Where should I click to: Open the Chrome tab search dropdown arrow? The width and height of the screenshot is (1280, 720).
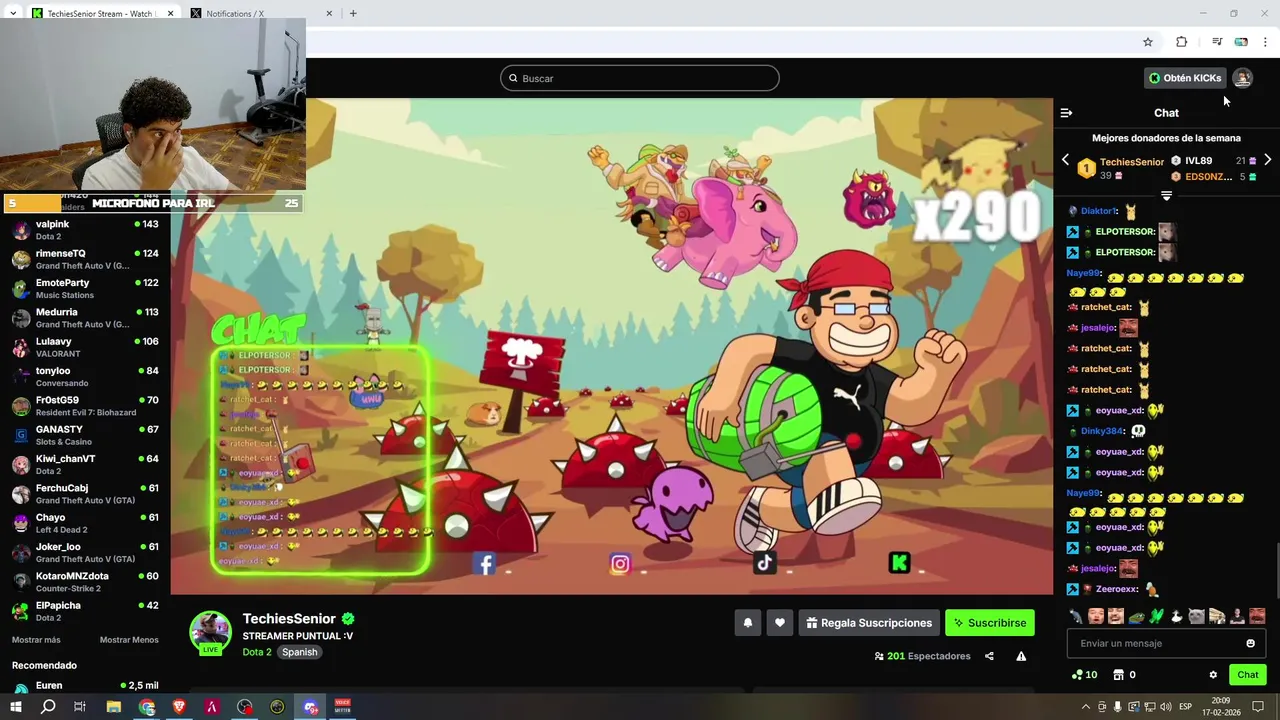[x=12, y=13]
